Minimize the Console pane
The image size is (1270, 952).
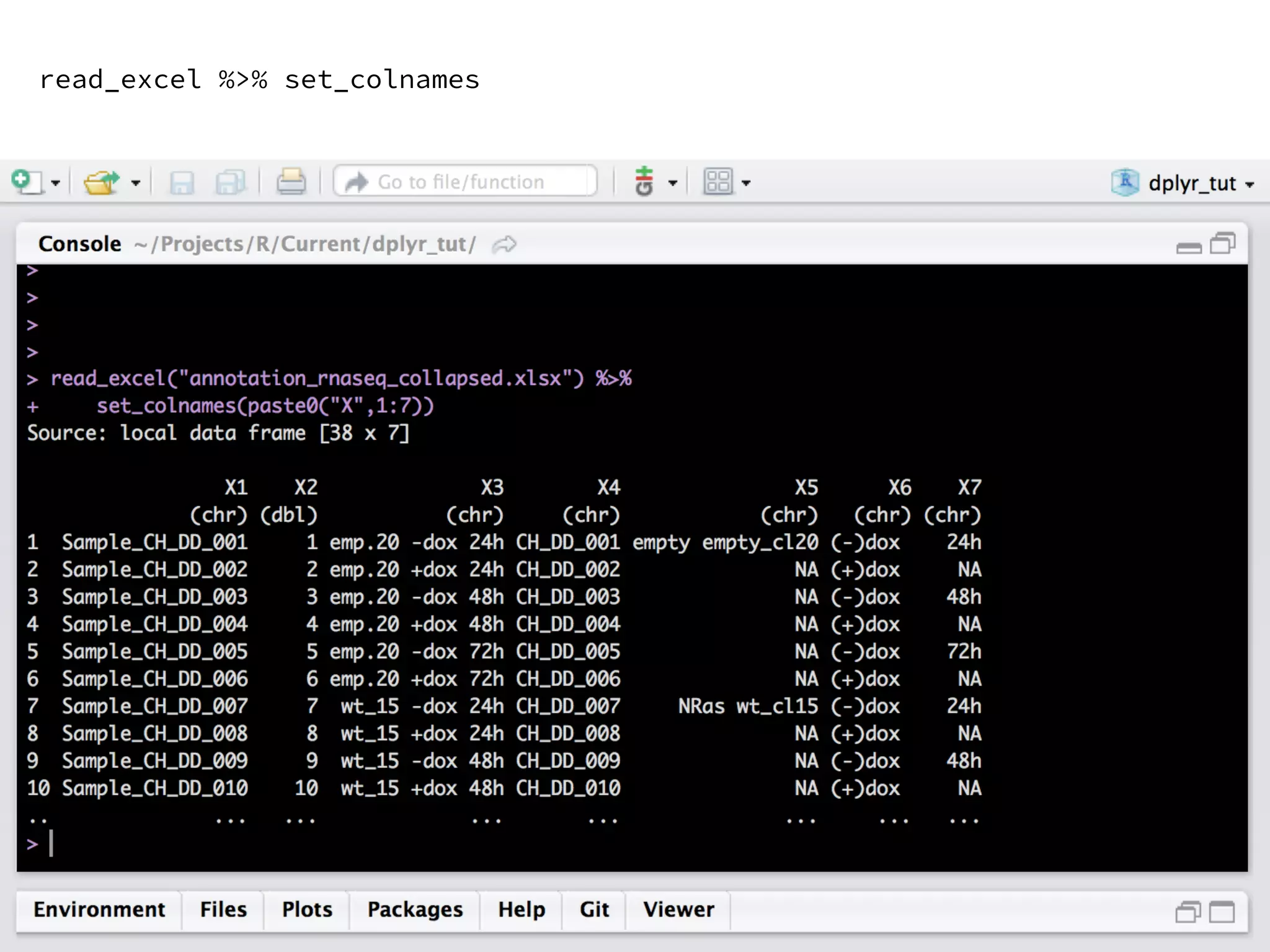coord(1189,248)
